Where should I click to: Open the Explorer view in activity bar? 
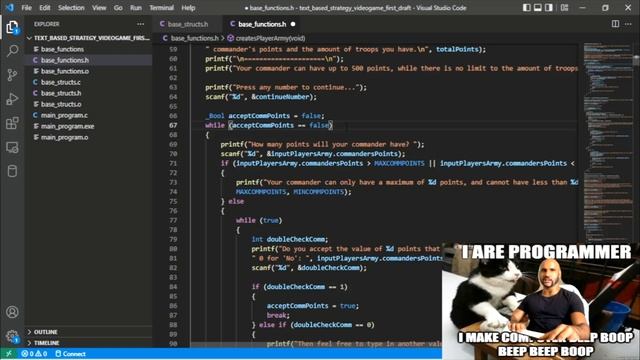click(x=12, y=28)
